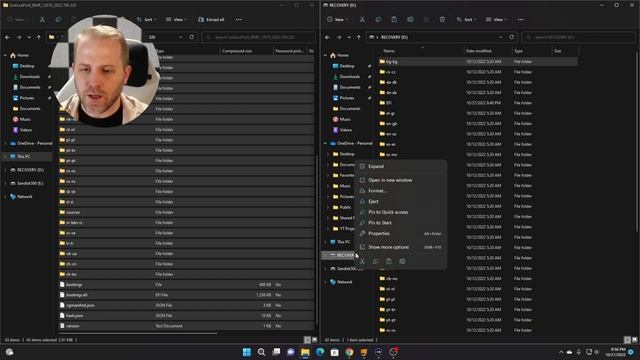Open Sort dropdown in SurfacePro archive window
This screenshot has width=640, height=360.
coord(147,20)
